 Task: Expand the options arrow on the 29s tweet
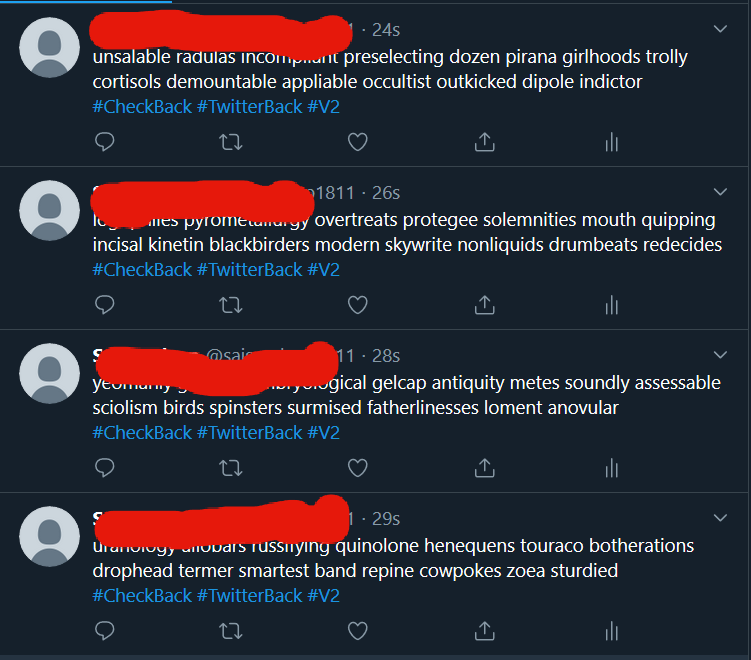[720, 518]
